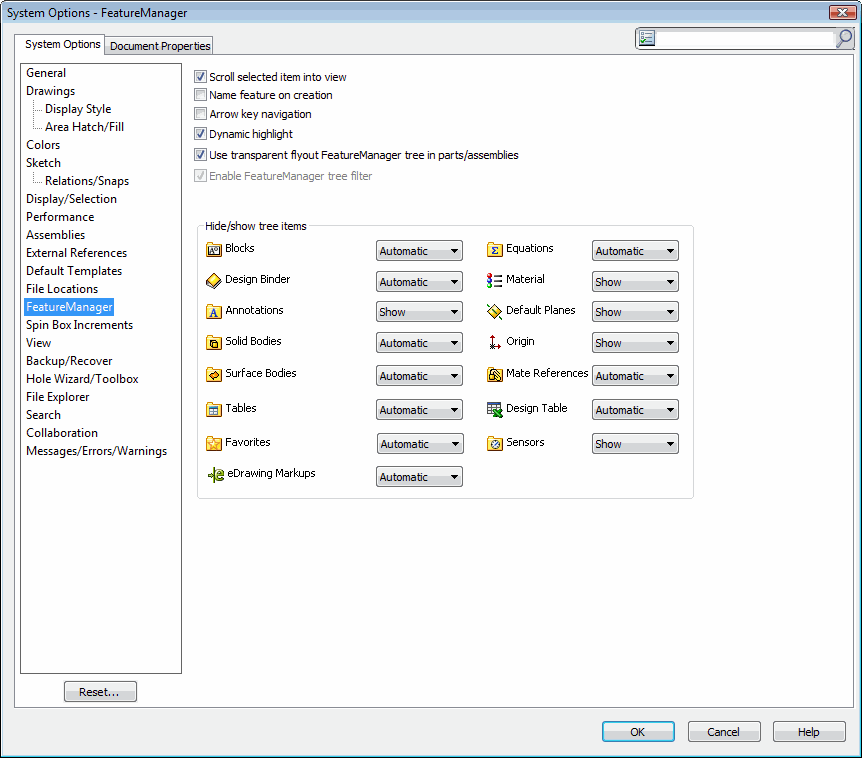Open Help for this dialog
Viewport: 862px width, 758px height.
pos(809,732)
